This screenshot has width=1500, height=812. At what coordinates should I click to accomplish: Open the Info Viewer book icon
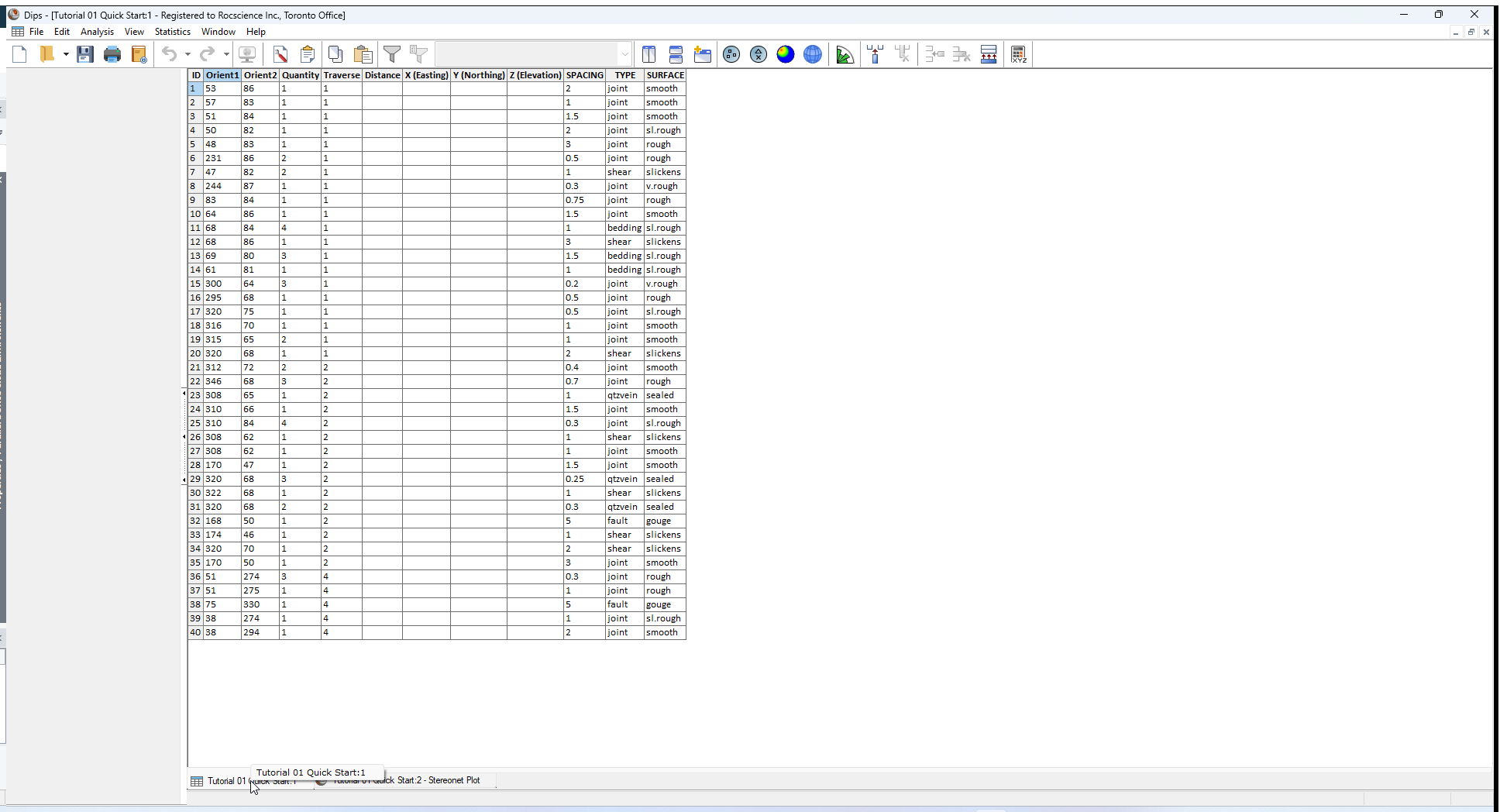139,53
